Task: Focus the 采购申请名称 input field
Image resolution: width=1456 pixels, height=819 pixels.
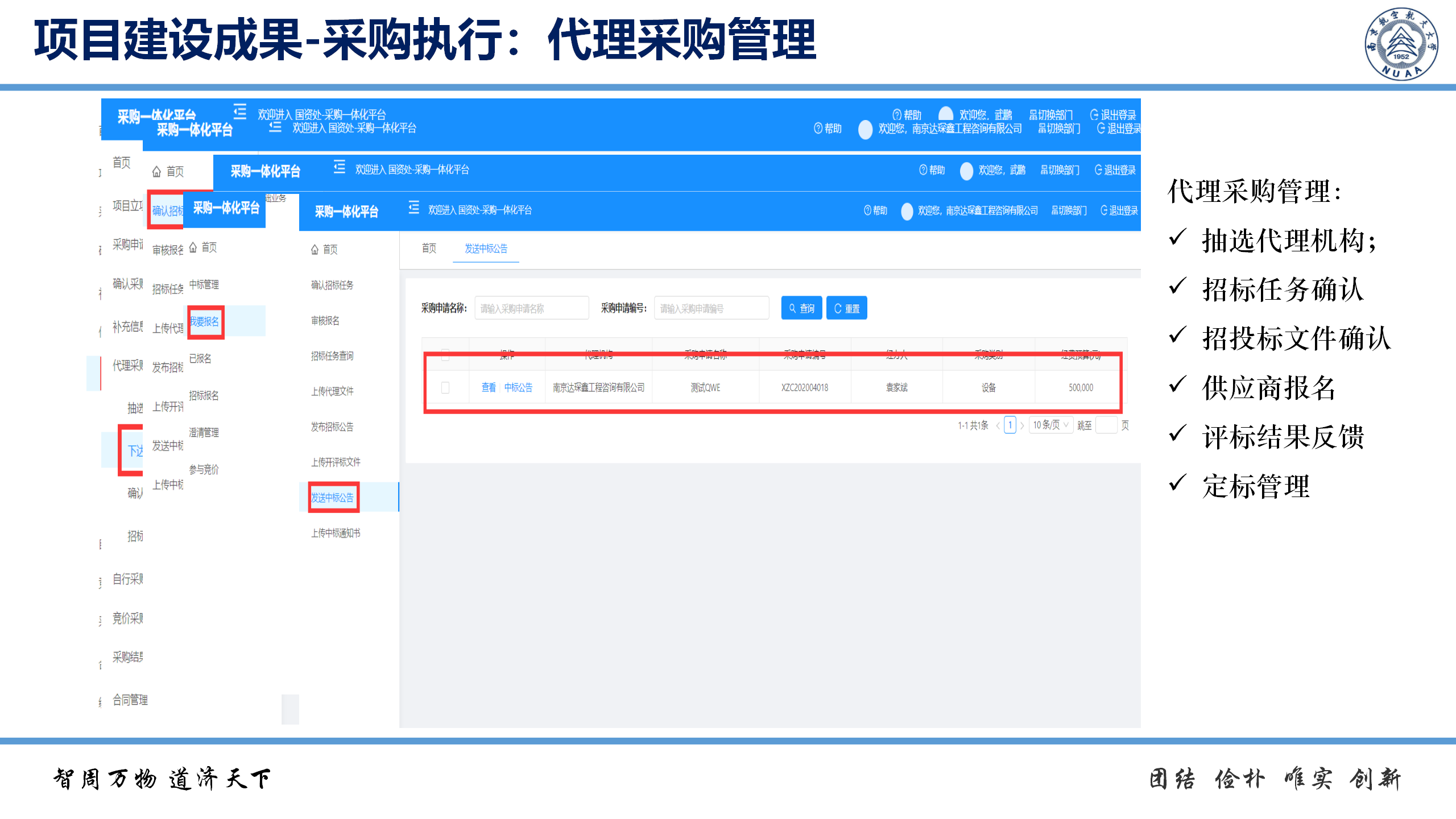Action: point(532,308)
